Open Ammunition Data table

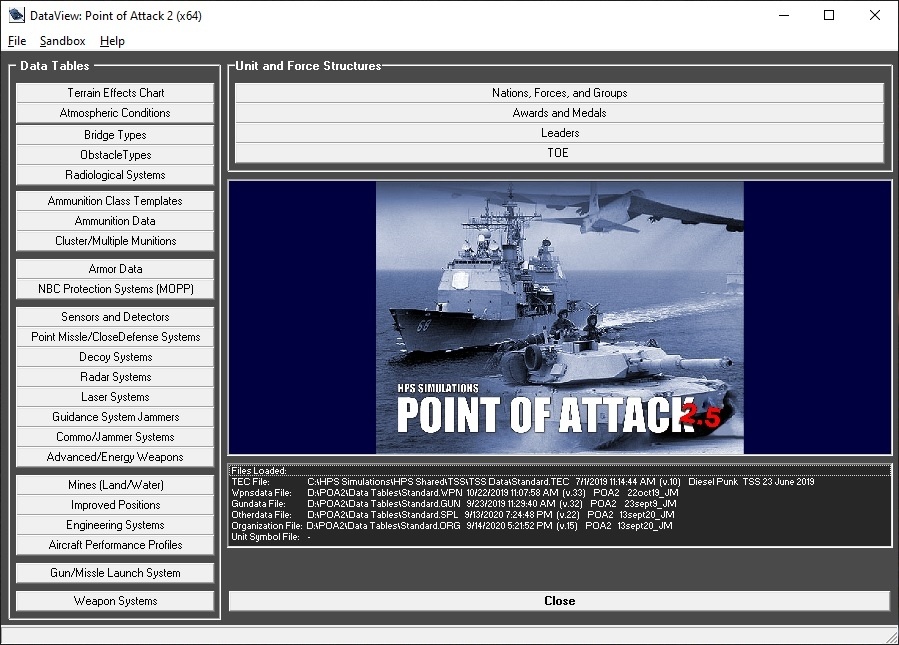pyautogui.click(x=115, y=221)
